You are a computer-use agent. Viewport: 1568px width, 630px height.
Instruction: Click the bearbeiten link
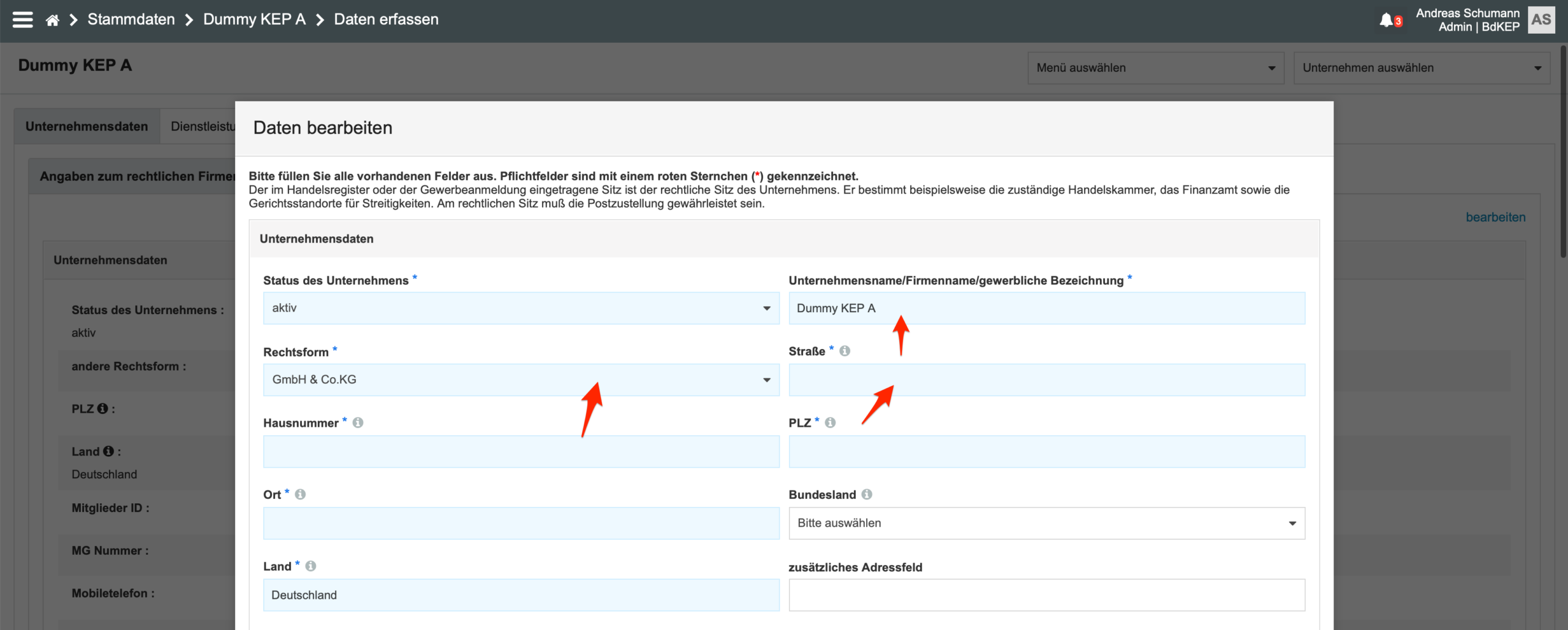1495,217
